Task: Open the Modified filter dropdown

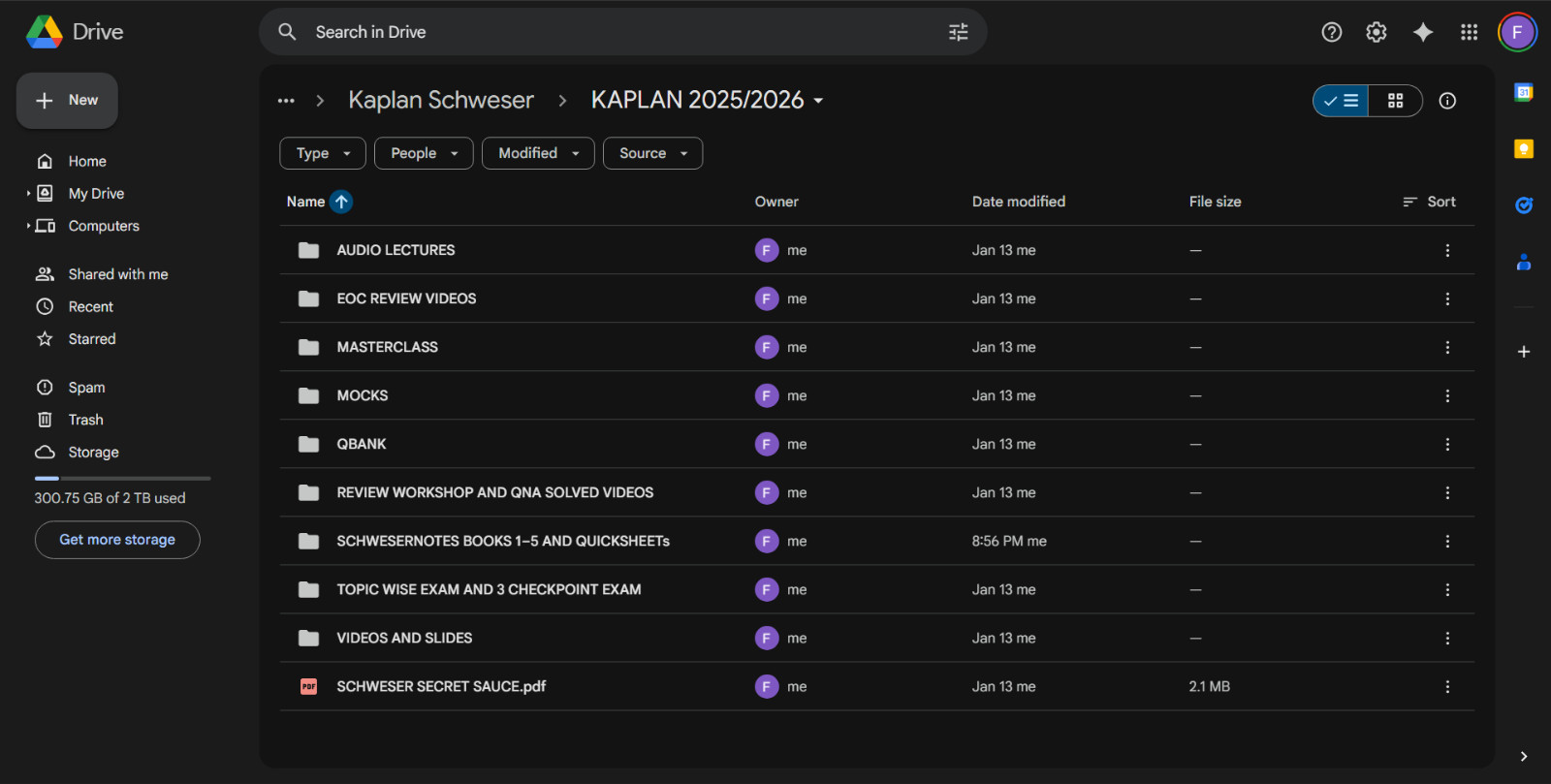Action: point(538,153)
